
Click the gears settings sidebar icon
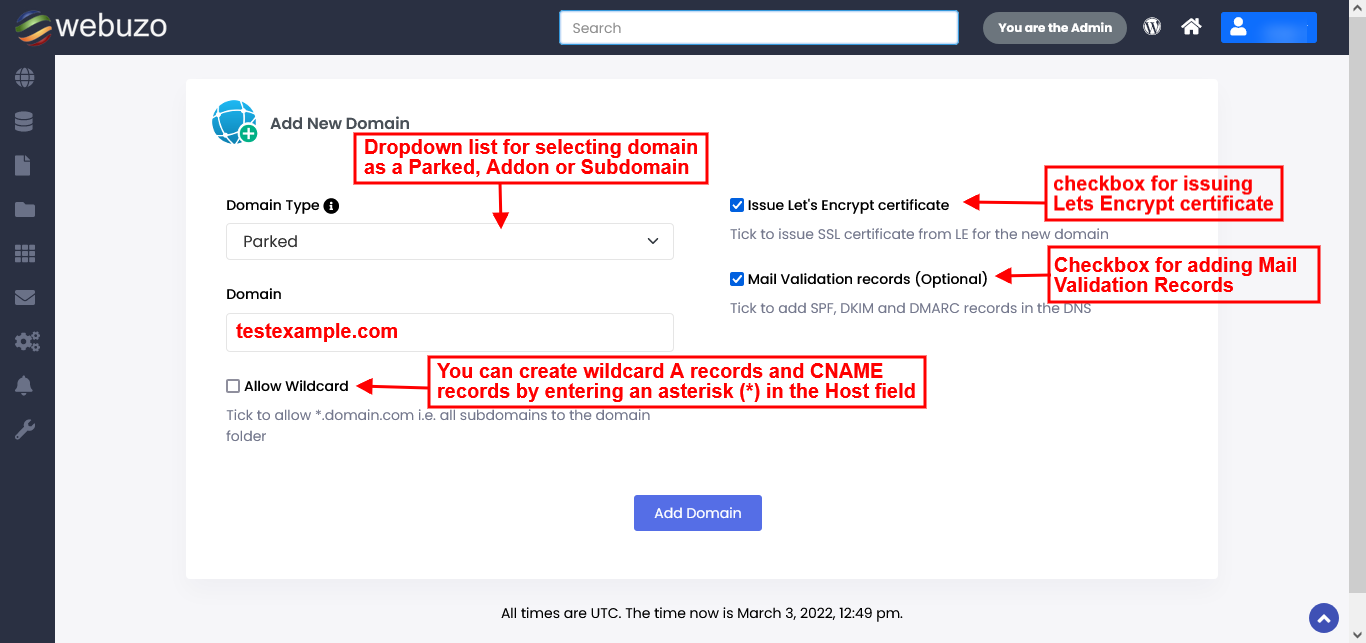coord(26,342)
